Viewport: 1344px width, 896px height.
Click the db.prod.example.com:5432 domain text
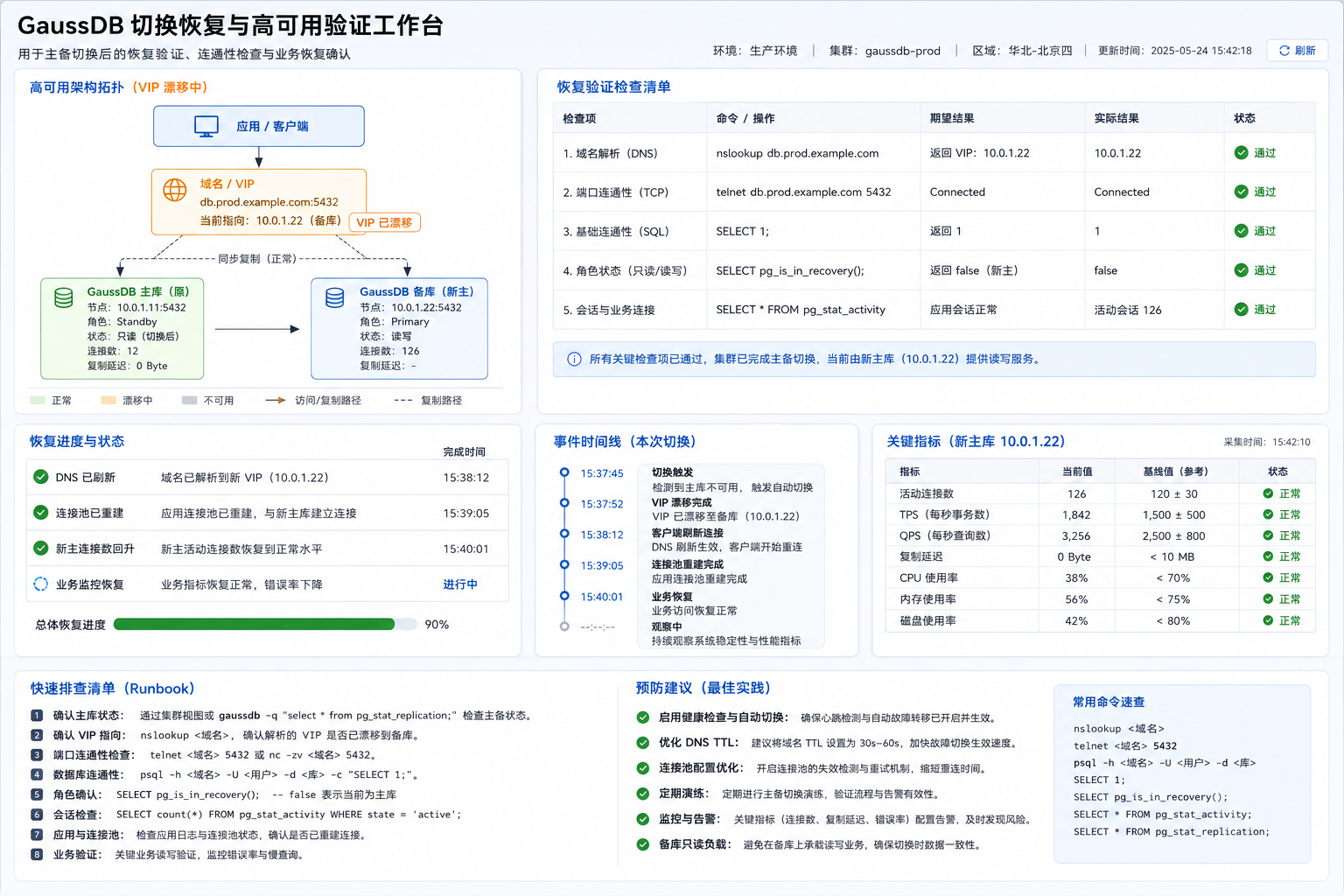tap(269, 202)
